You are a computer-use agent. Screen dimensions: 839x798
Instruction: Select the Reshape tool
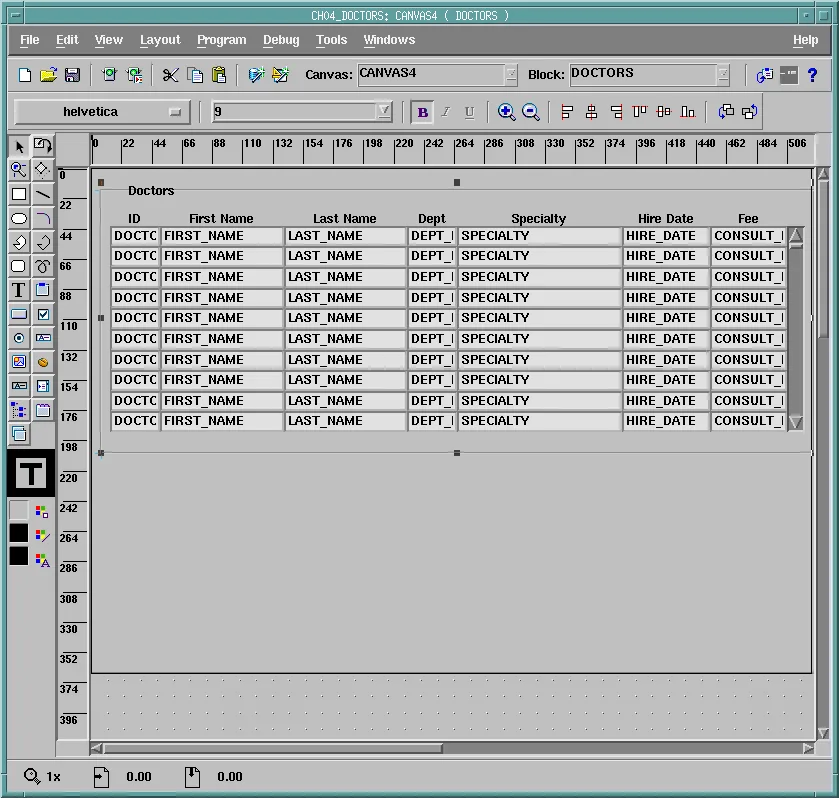(x=43, y=170)
